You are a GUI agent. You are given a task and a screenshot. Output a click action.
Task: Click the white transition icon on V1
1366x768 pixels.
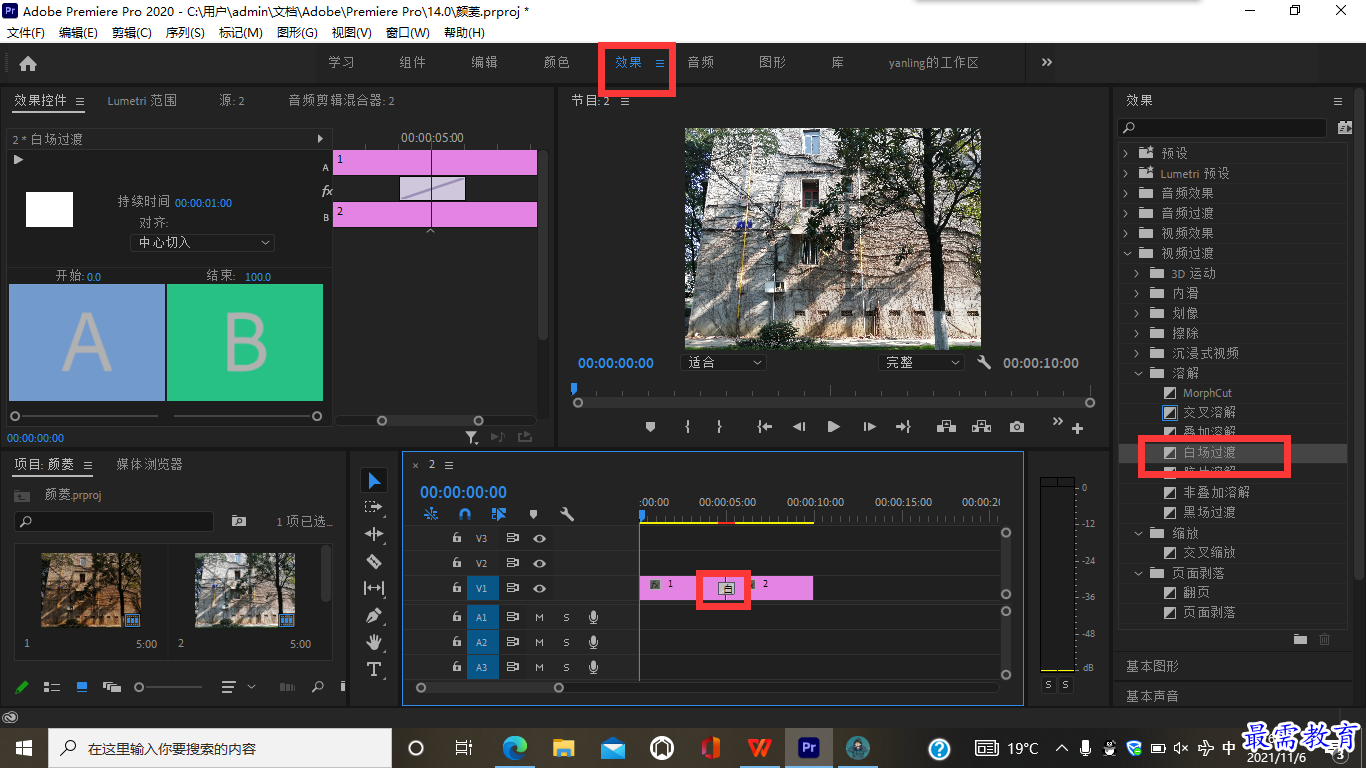727,588
